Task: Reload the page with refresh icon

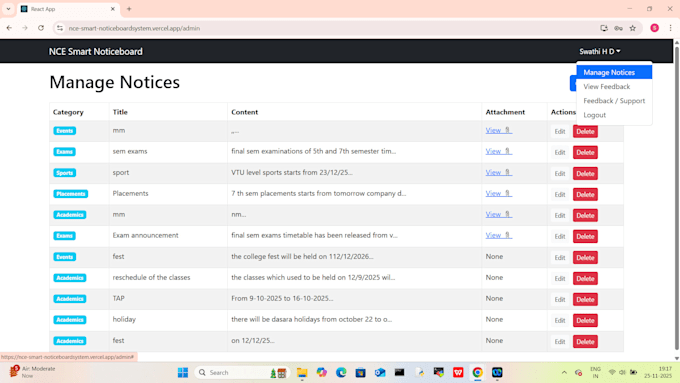Action: [41, 28]
